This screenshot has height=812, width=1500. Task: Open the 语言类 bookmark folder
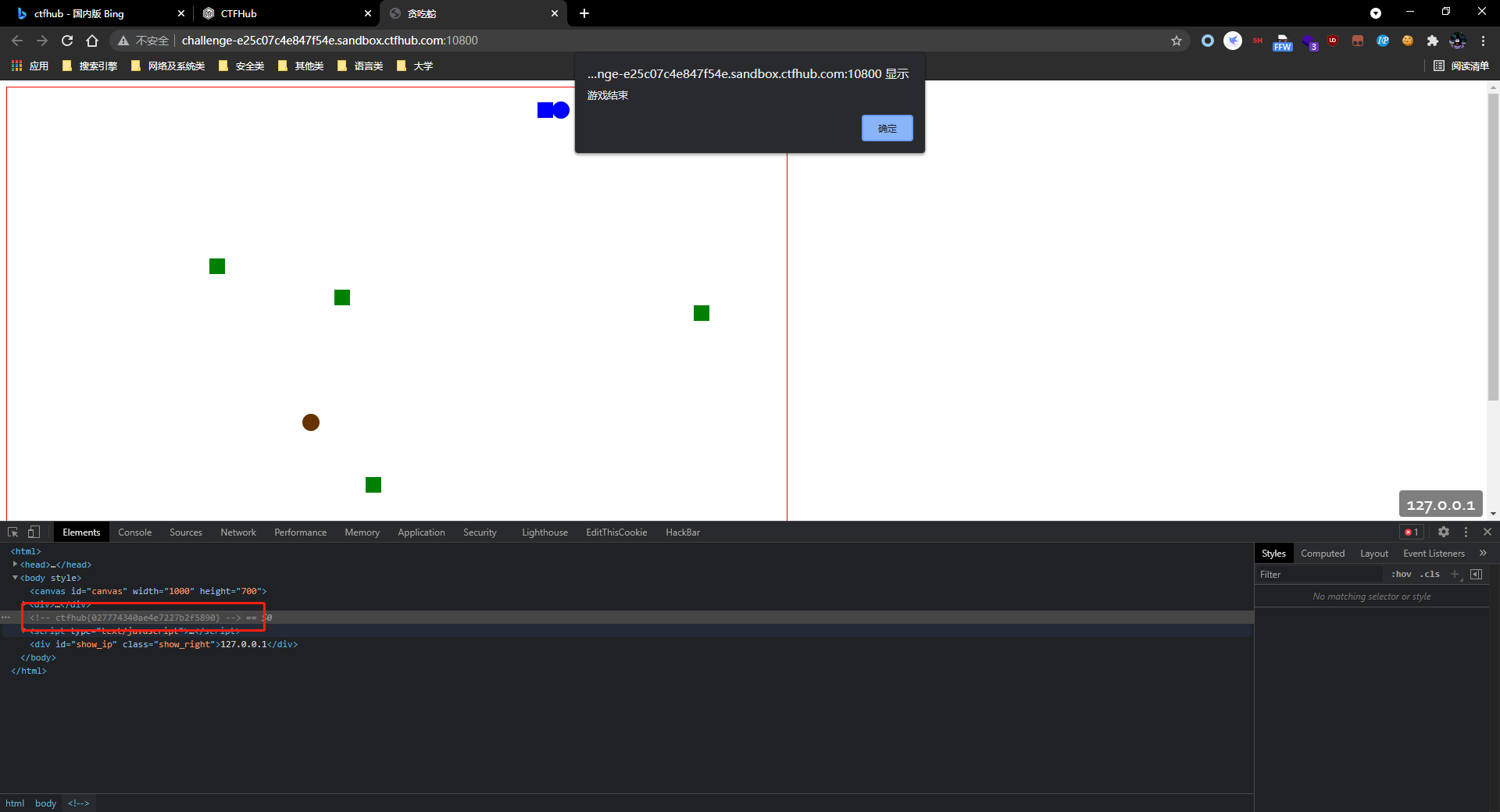[x=360, y=66]
